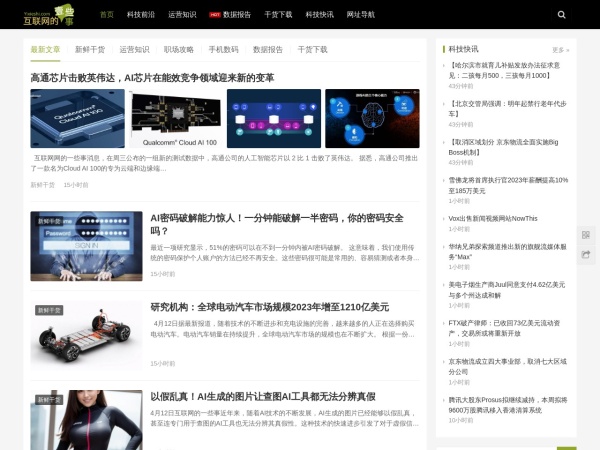This screenshot has height=450, width=600.
Task: Open article AI密码破解能力惊人 headline
Action: pos(277,225)
